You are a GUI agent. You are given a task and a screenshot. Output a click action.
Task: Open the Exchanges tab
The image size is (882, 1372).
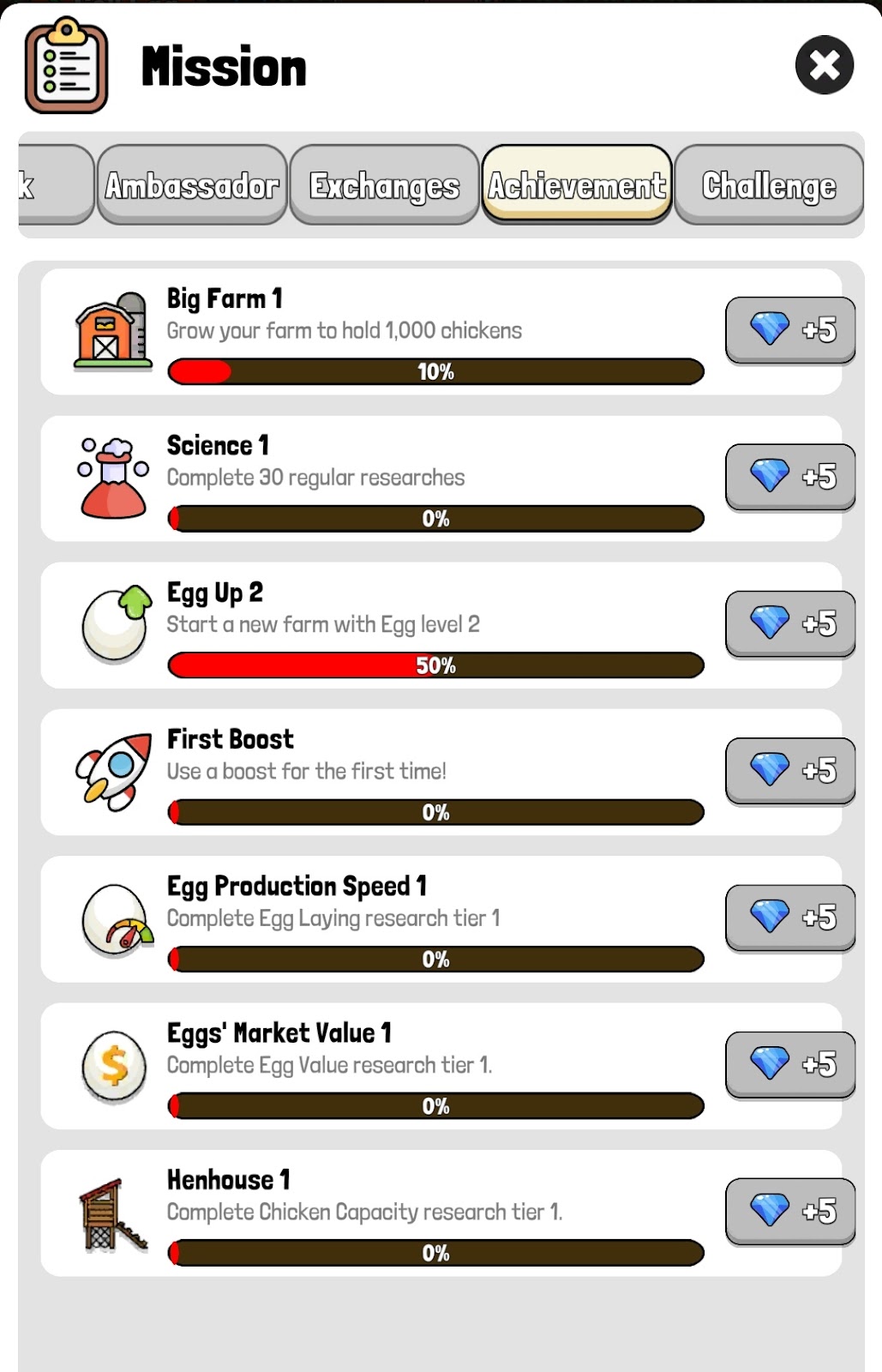(x=384, y=185)
